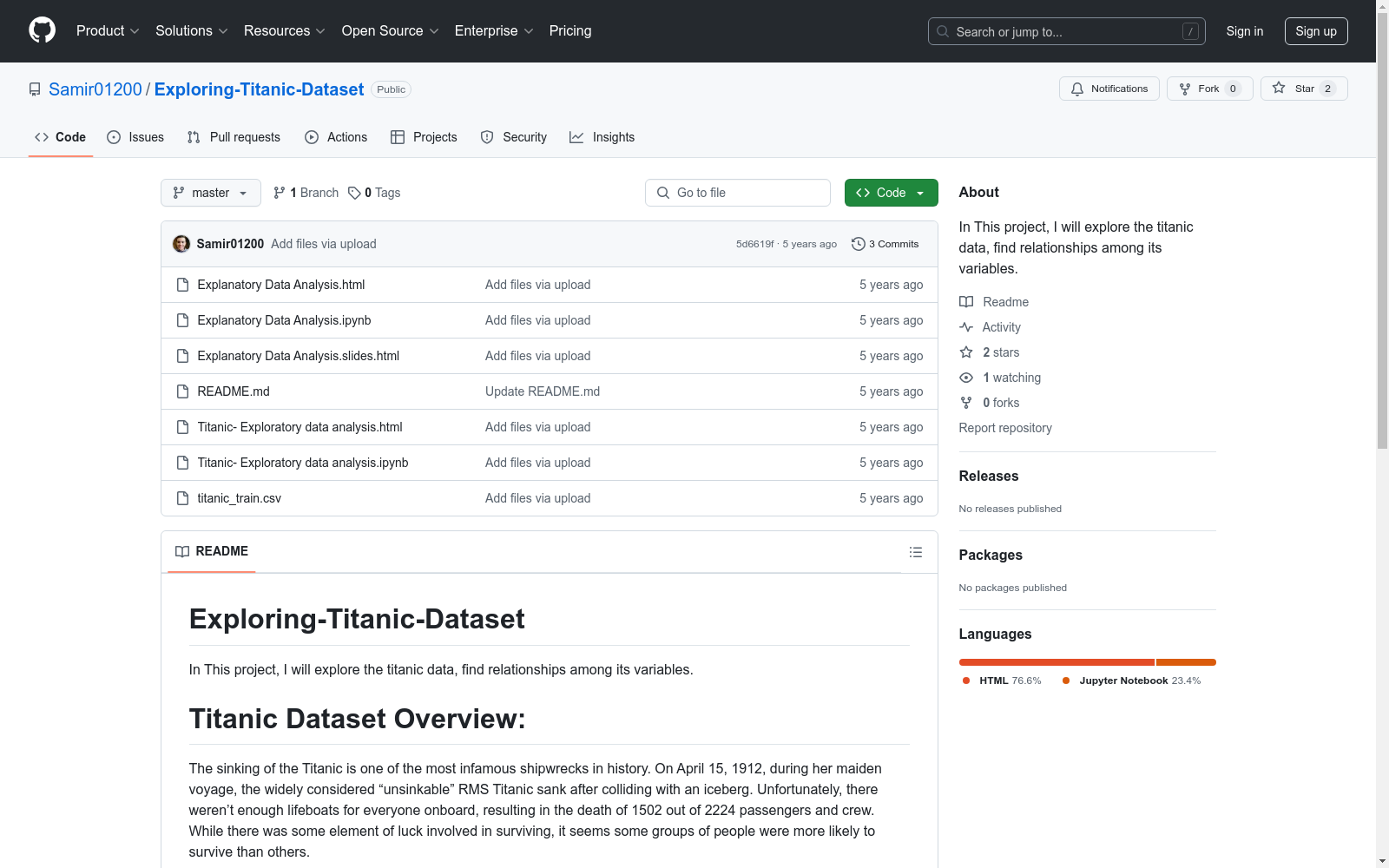
Task: Open the commit hash 5d6619f link
Action: 754,244
